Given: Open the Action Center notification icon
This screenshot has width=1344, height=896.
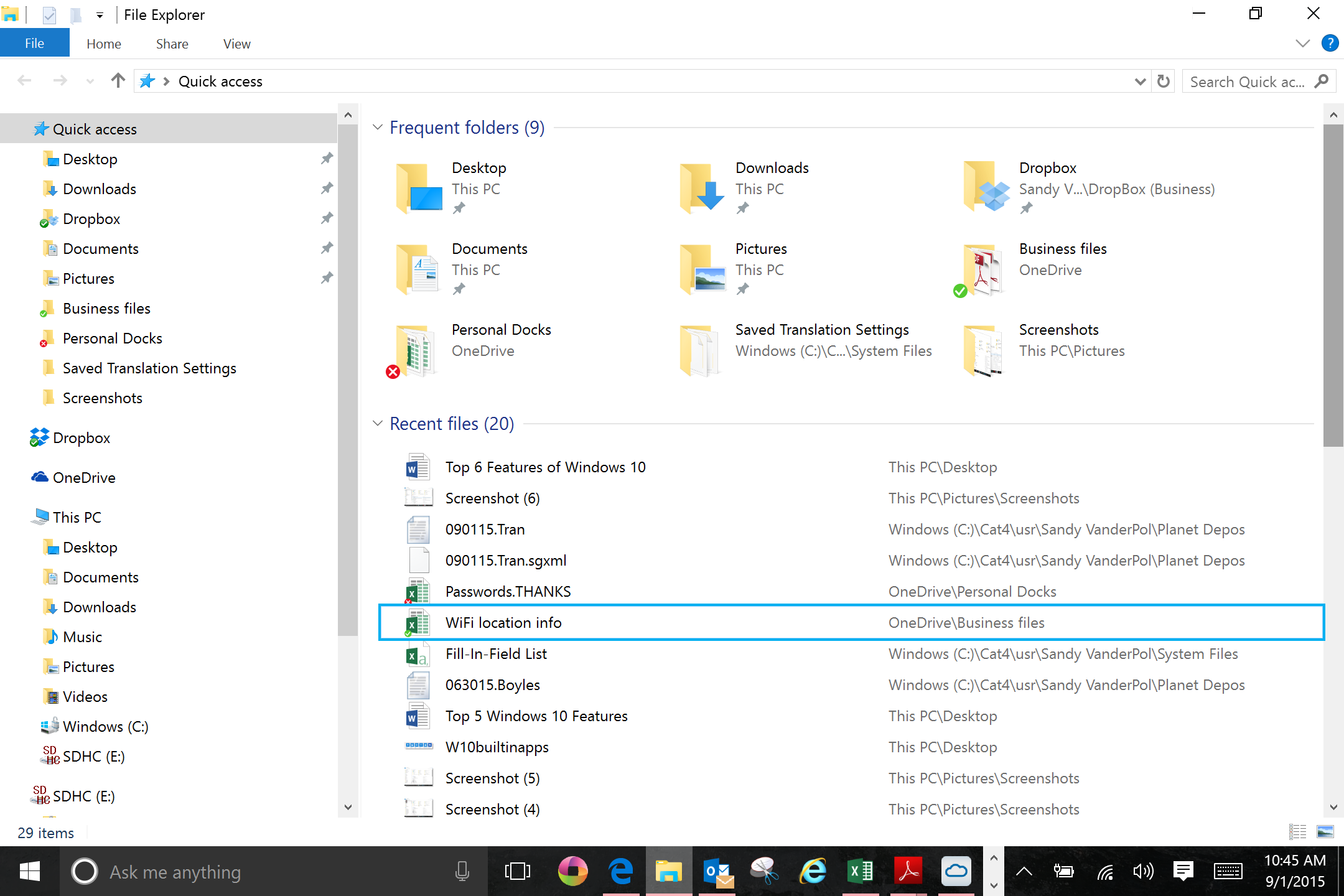Looking at the screenshot, I should (1183, 871).
